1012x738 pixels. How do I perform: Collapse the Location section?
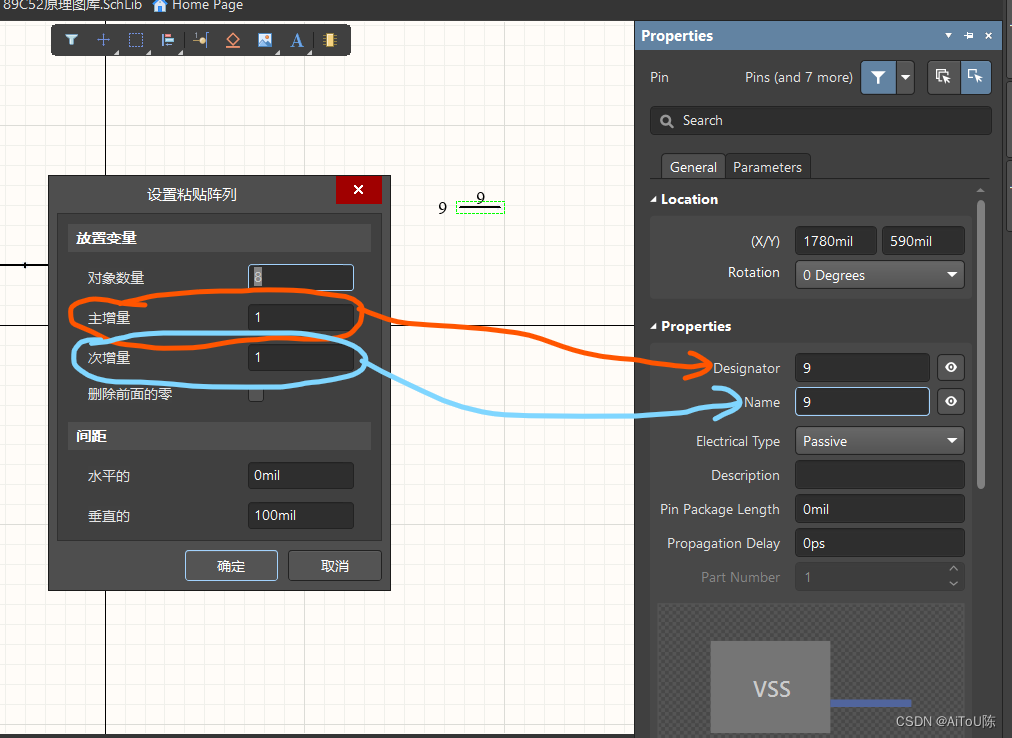pos(655,199)
